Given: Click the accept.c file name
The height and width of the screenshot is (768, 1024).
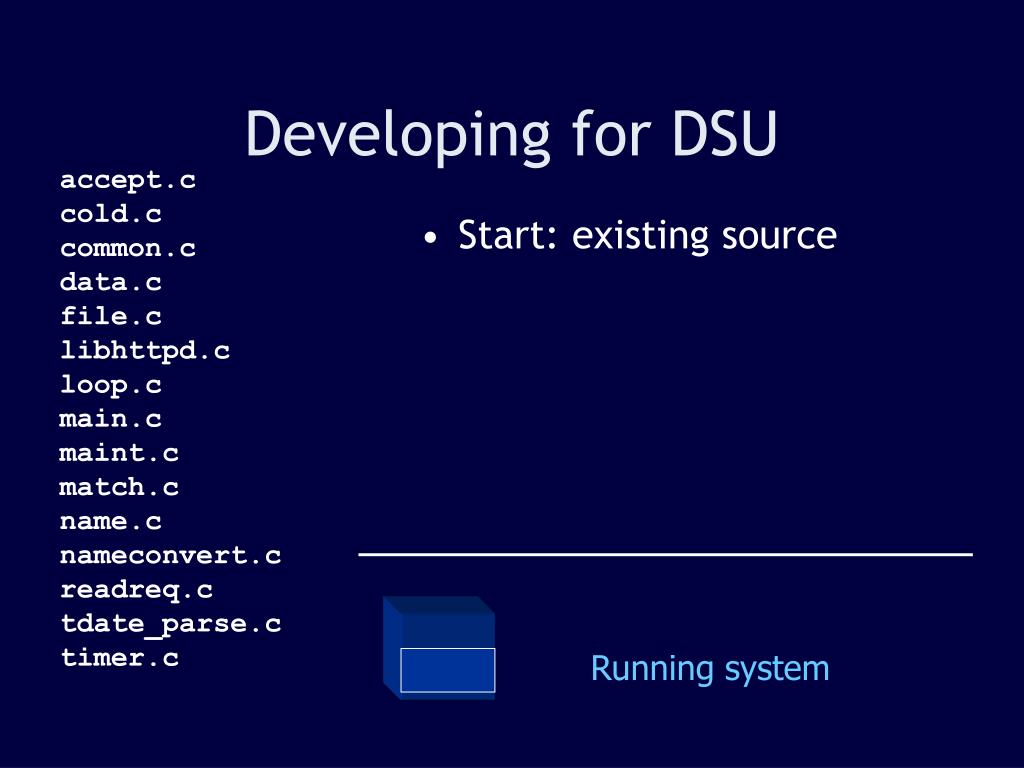Looking at the screenshot, I should [128, 180].
